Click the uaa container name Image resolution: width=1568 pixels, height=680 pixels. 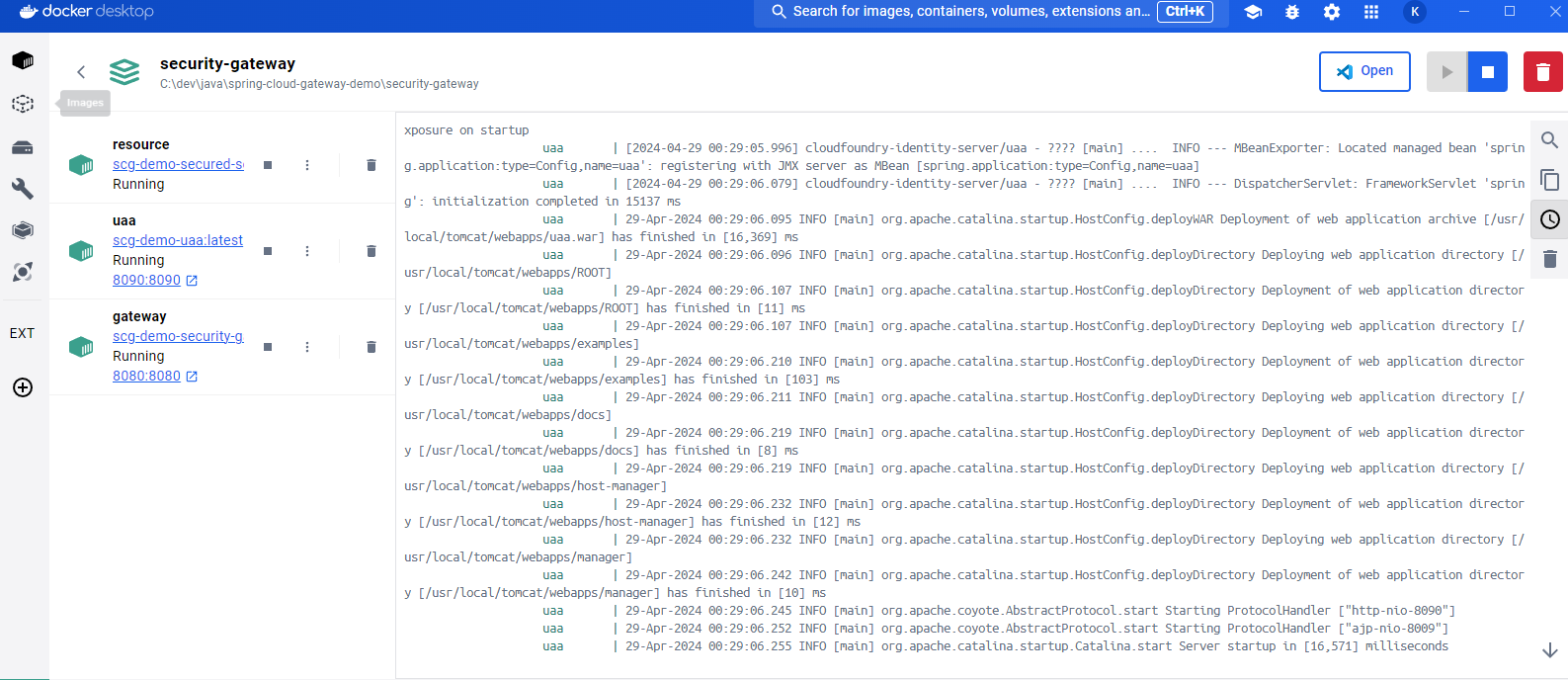tap(124, 220)
